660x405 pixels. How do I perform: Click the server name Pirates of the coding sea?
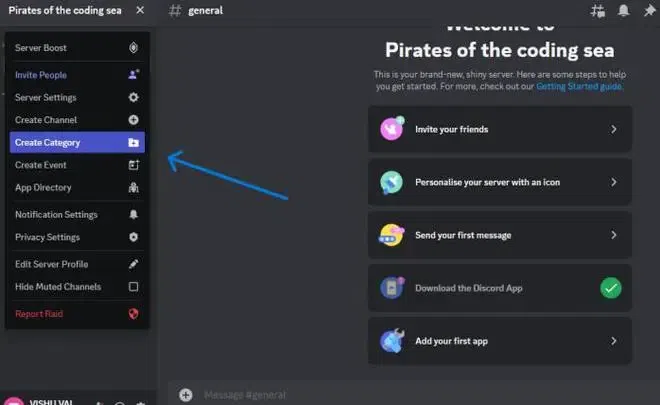[x=65, y=11]
